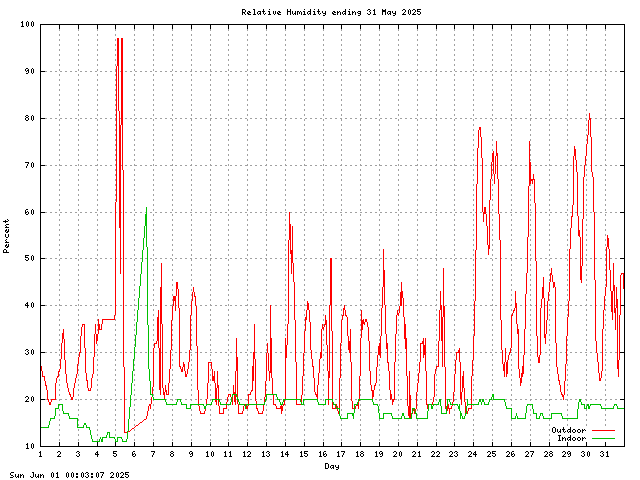
Task: Click day 21 on the x-axis
Action: click(x=417, y=454)
